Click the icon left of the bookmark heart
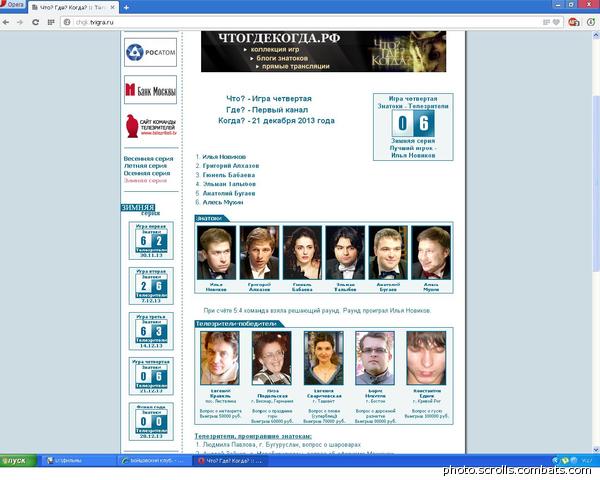The image size is (600, 480). point(546,22)
